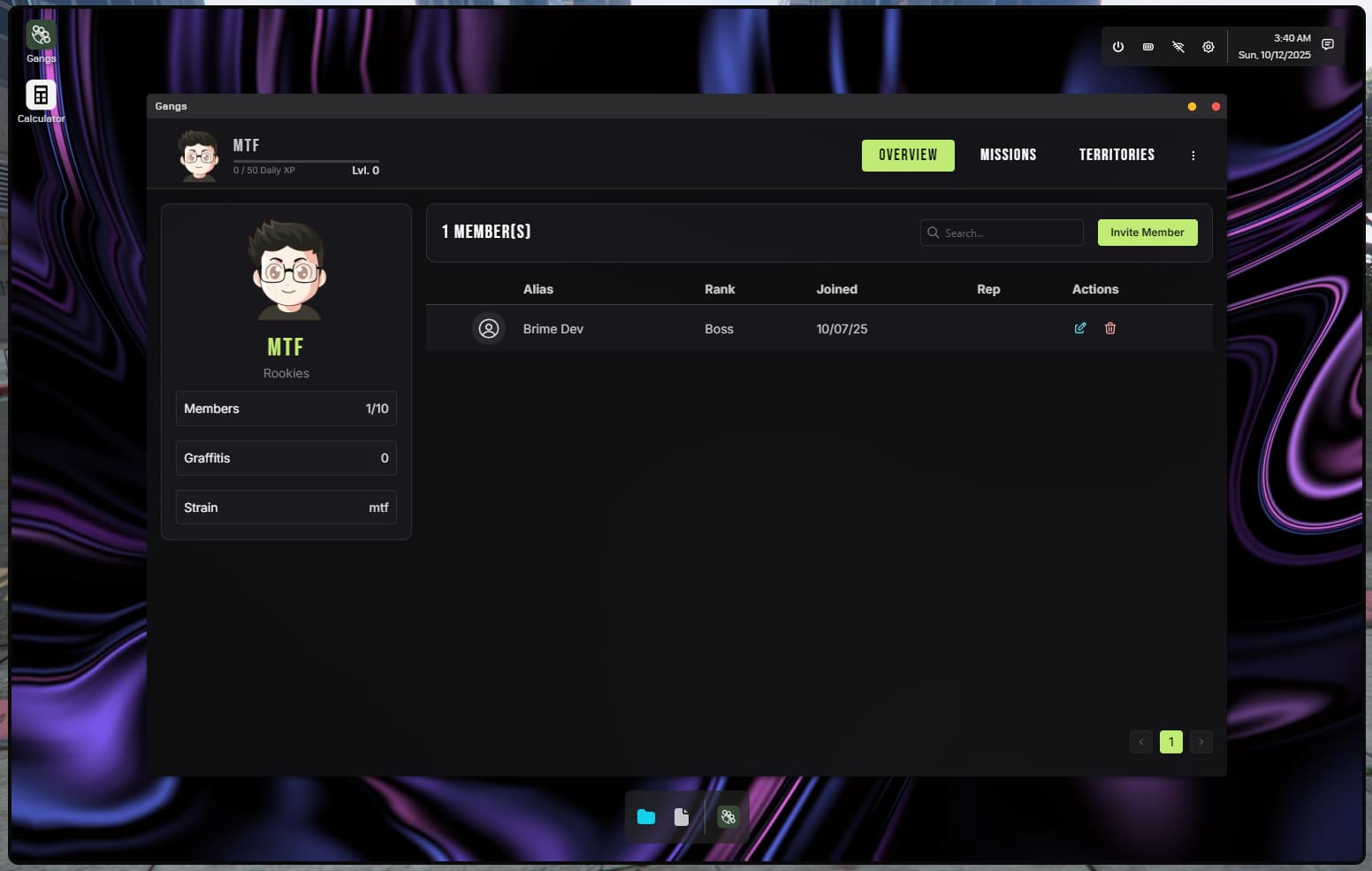Click the Alias column header
The image size is (1372, 871).
pos(538,289)
